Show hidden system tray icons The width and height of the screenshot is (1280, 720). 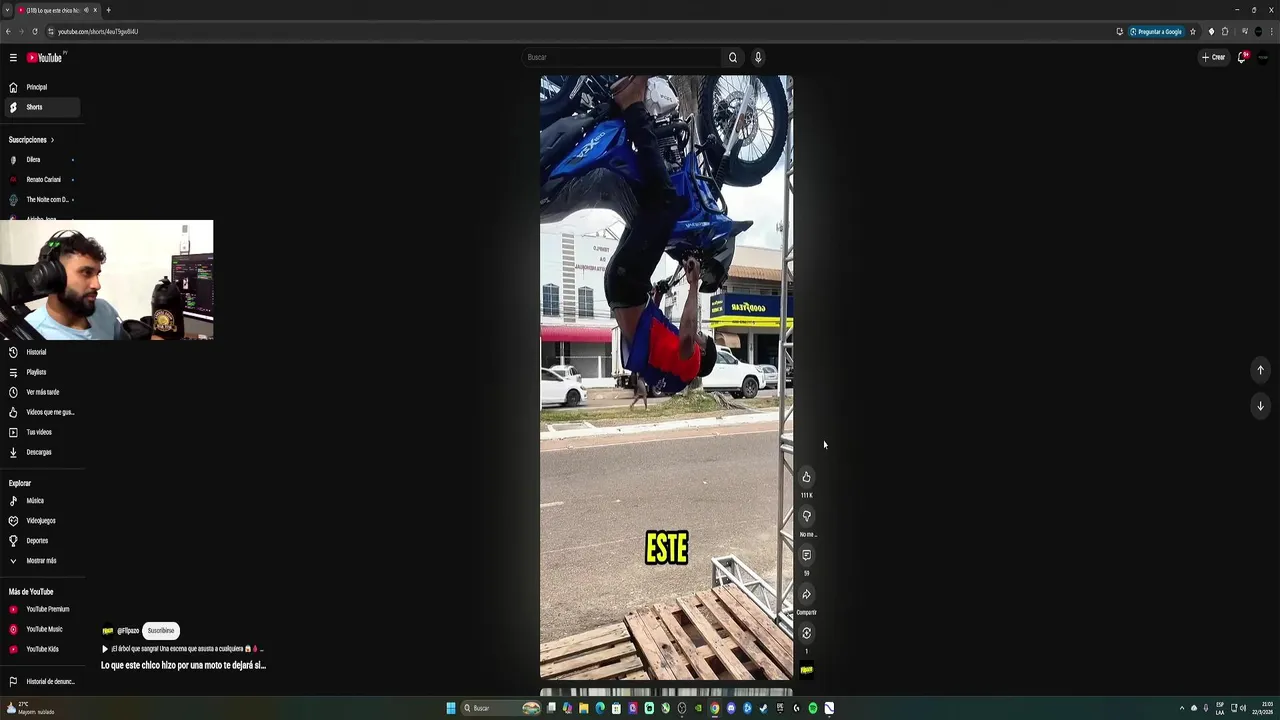tap(1182, 708)
